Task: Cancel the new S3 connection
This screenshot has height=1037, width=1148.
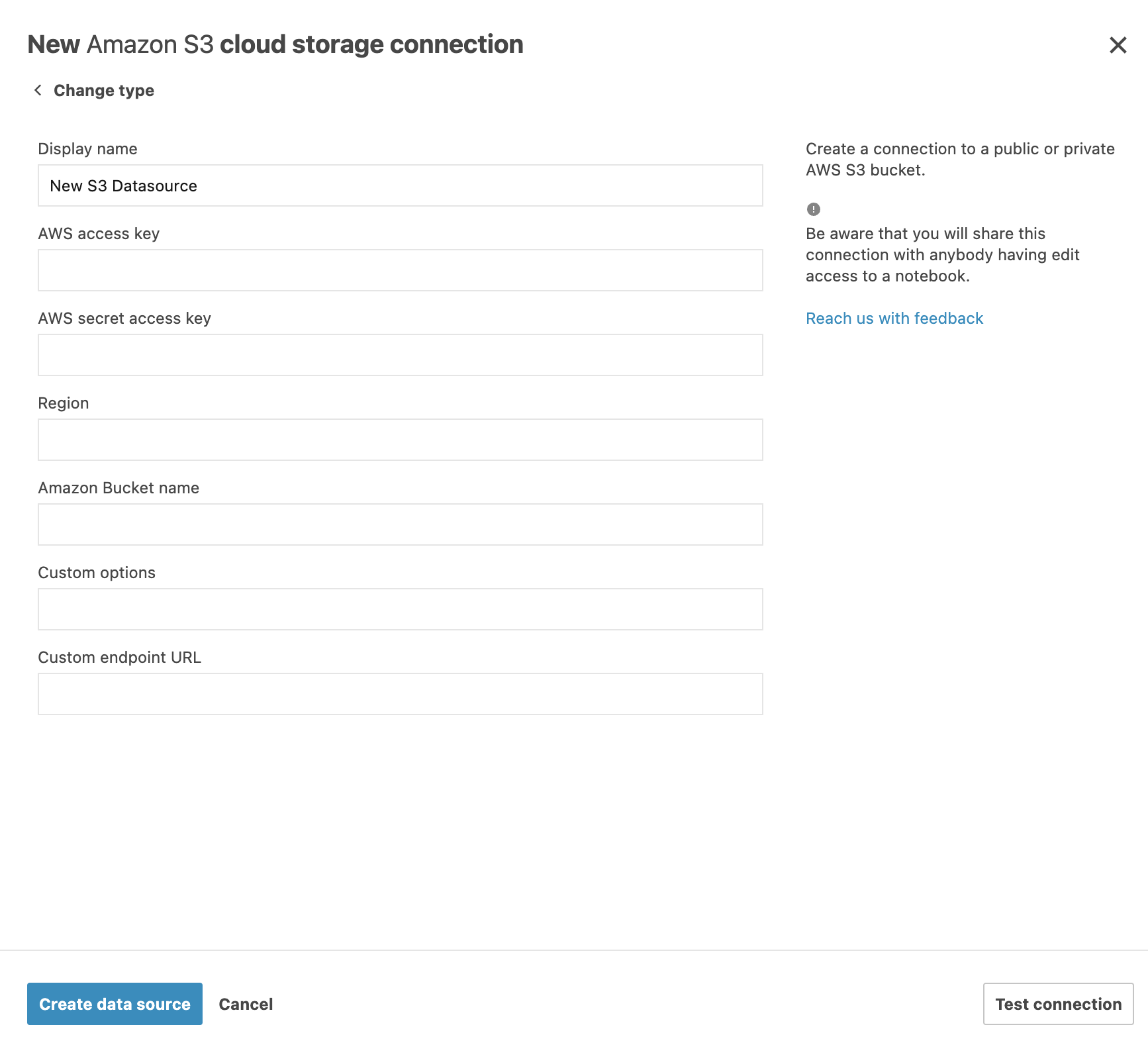Action: [x=245, y=1004]
